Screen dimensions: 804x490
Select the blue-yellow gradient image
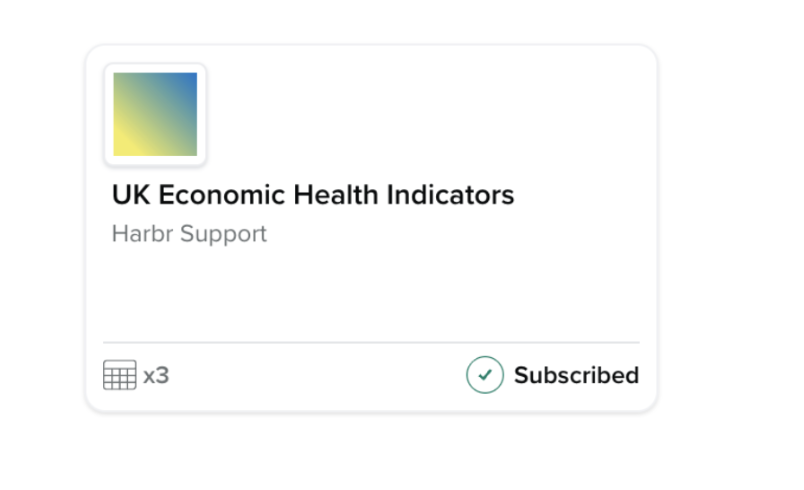point(155,114)
